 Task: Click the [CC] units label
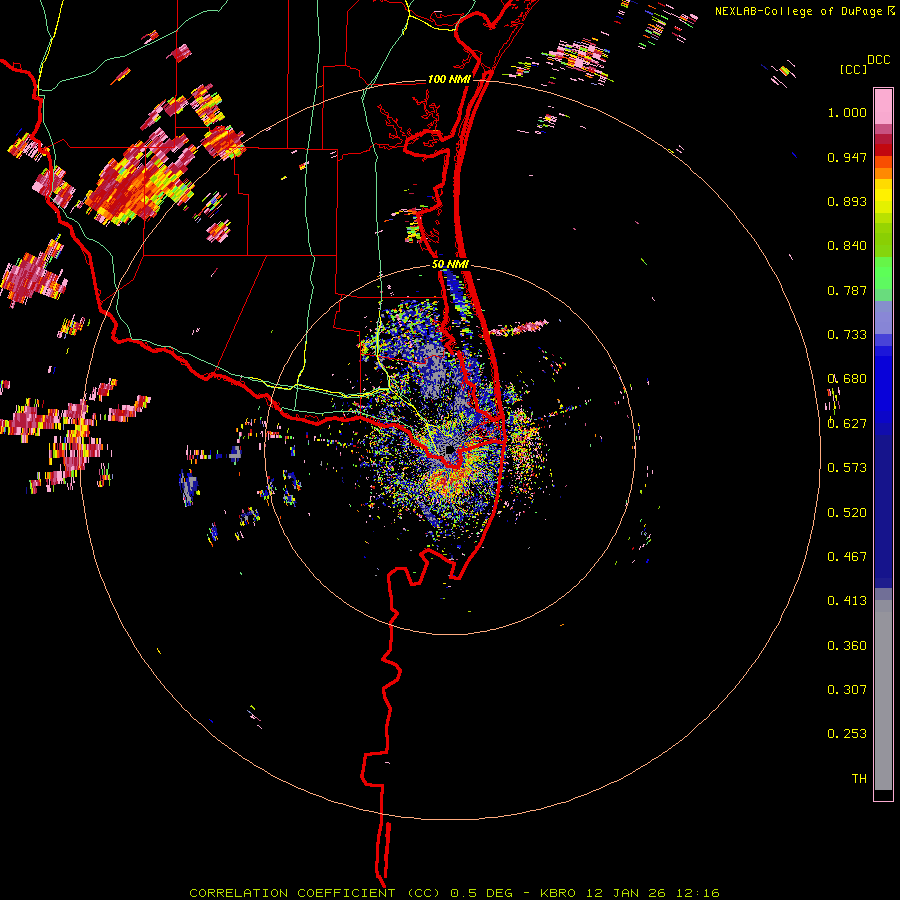click(x=854, y=69)
